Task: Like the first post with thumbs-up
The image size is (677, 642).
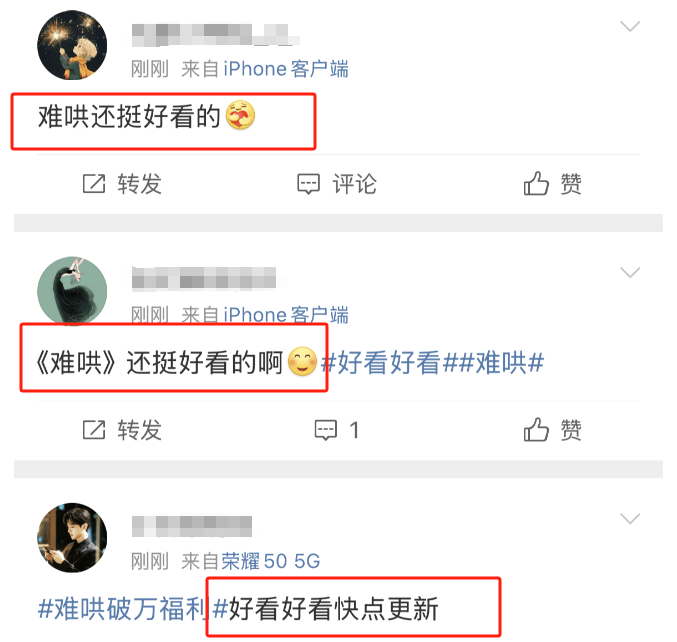Action: pos(536,183)
